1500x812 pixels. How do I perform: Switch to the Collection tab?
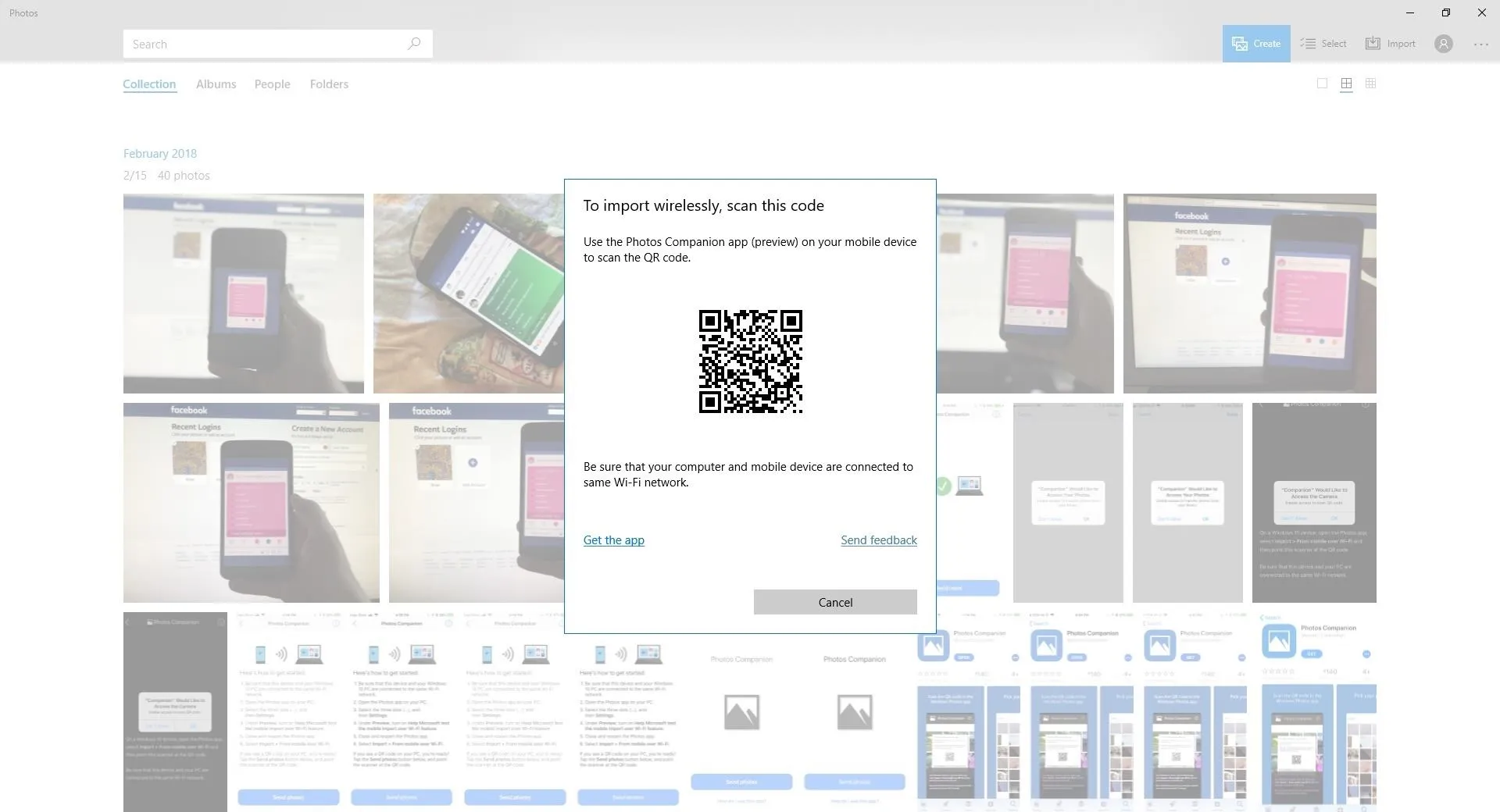(149, 84)
